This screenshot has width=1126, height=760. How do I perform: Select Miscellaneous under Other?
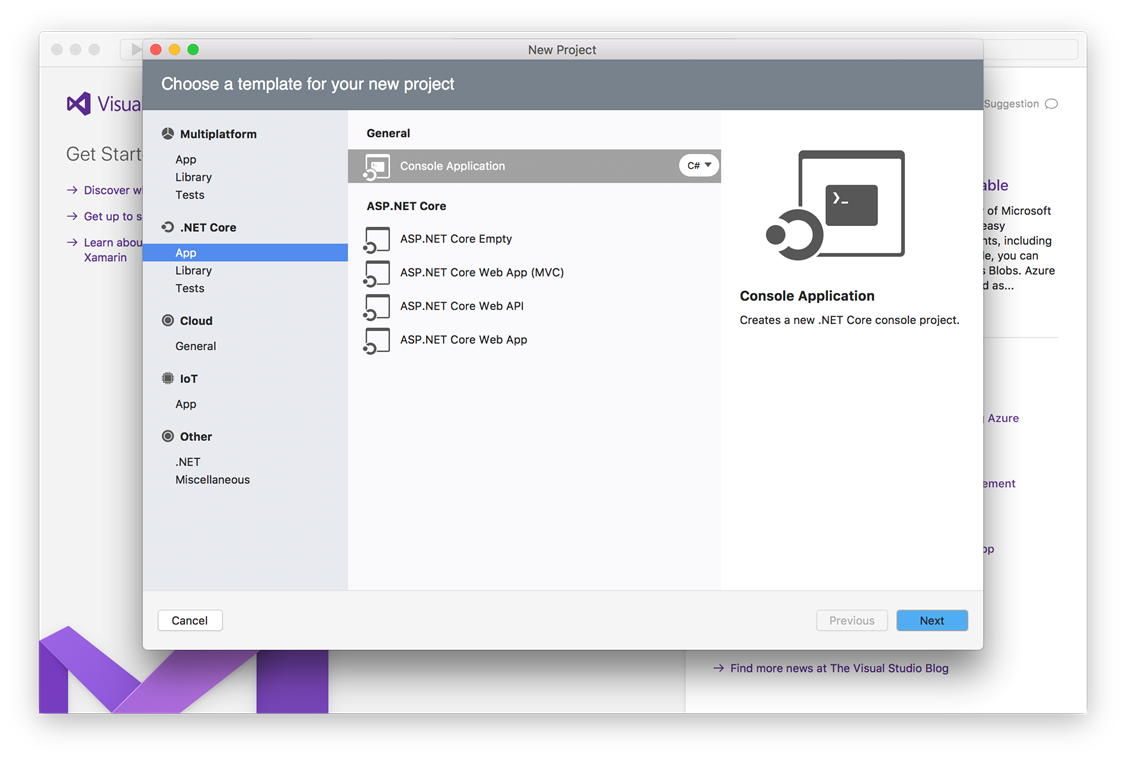click(213, 480)
